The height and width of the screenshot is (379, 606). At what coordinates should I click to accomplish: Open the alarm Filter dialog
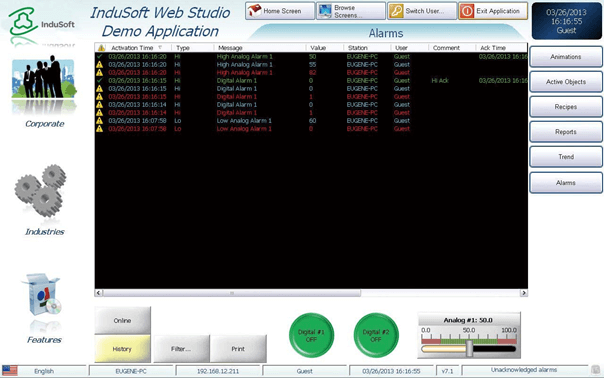tap(181, 349)
